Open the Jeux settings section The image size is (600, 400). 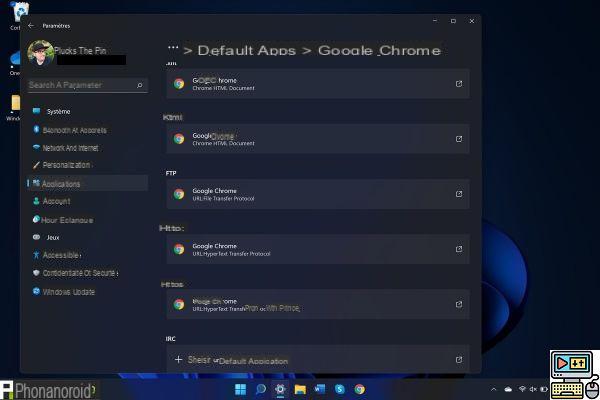[x=88, y=237]
